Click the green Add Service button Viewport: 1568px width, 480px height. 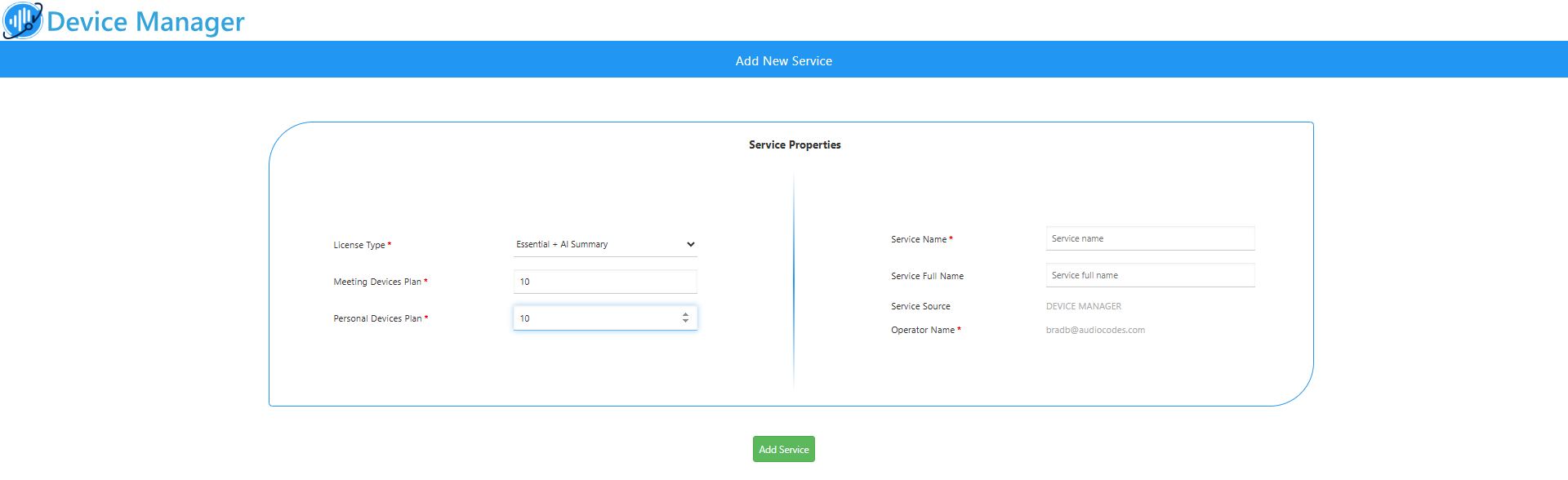[784, 449]
